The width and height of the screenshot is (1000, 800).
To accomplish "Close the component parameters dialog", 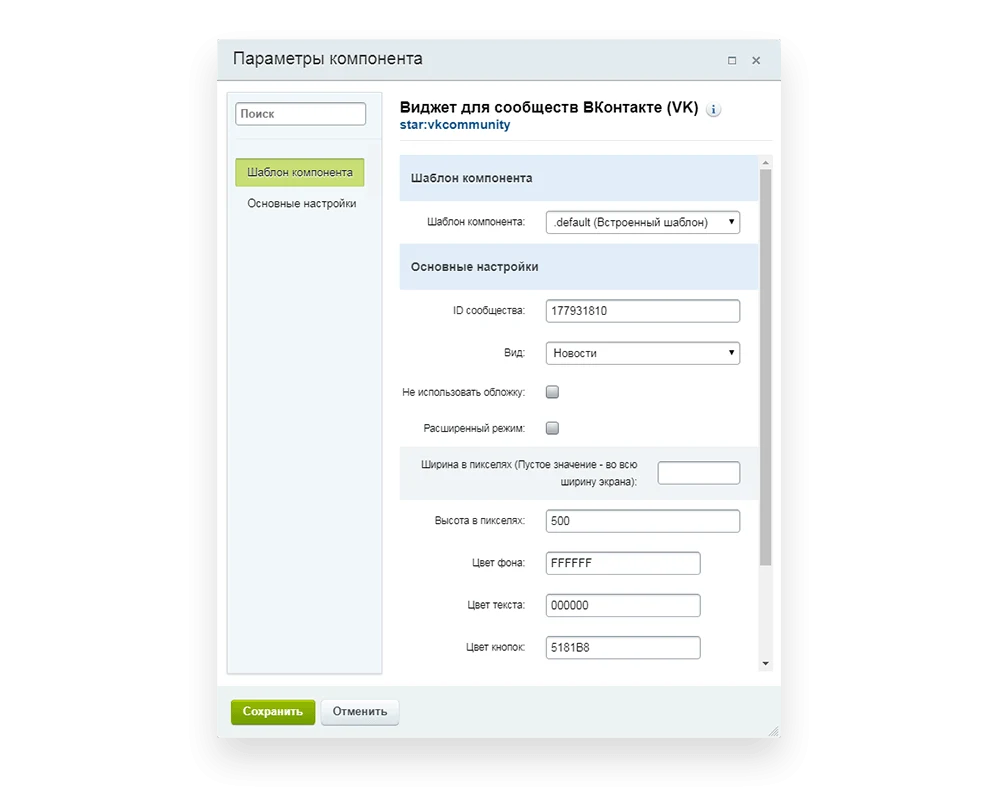I will point(756,61).
